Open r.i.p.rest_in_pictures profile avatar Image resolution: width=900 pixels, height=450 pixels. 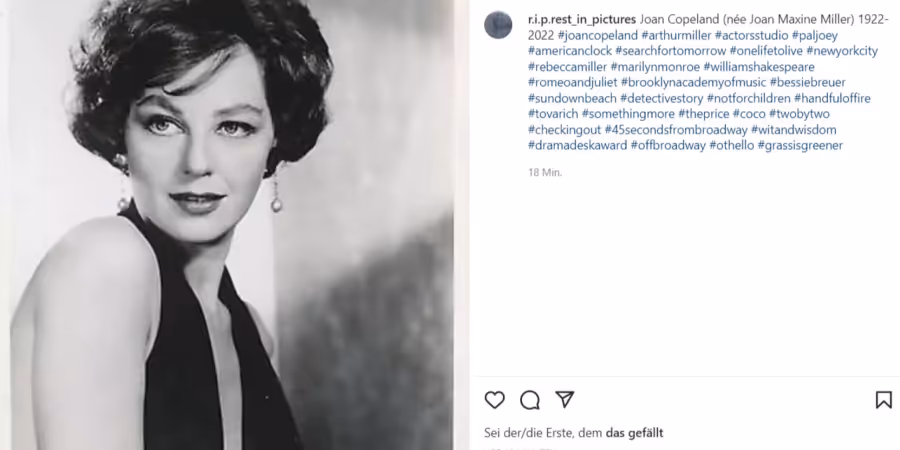498,25
